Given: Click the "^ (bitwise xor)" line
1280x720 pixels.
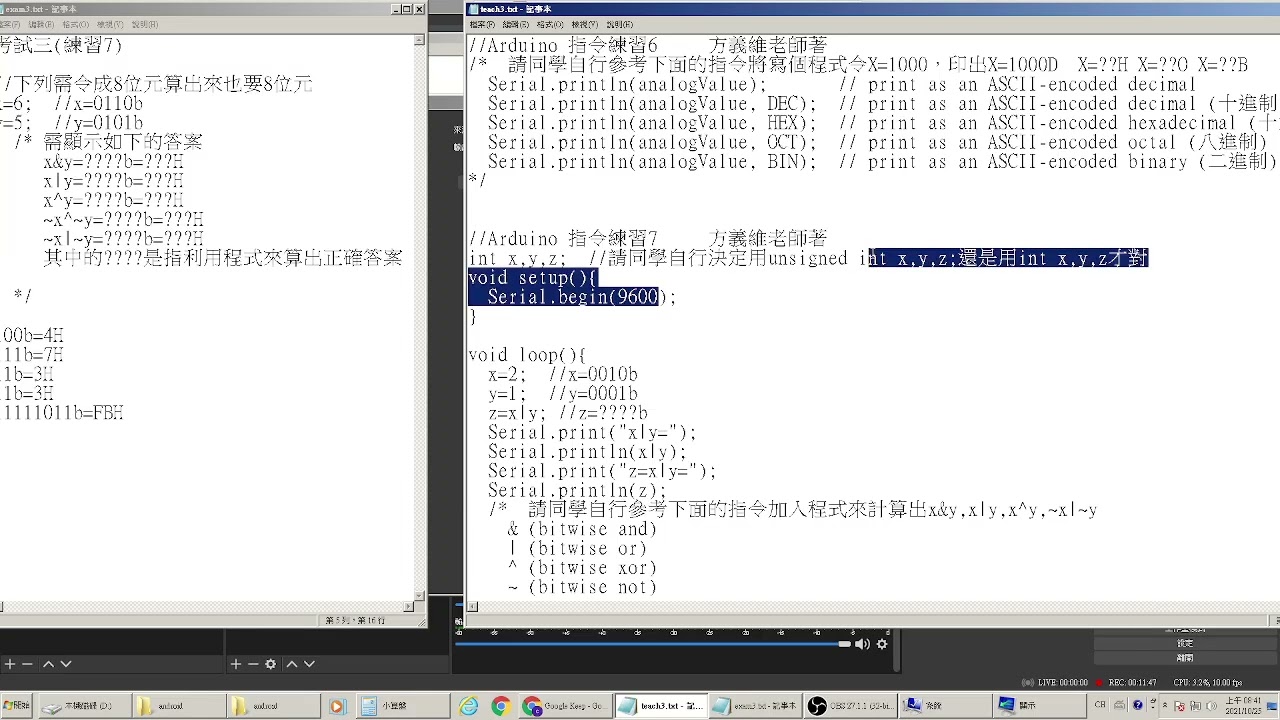Looking at the screenshot, I should 582,568.
